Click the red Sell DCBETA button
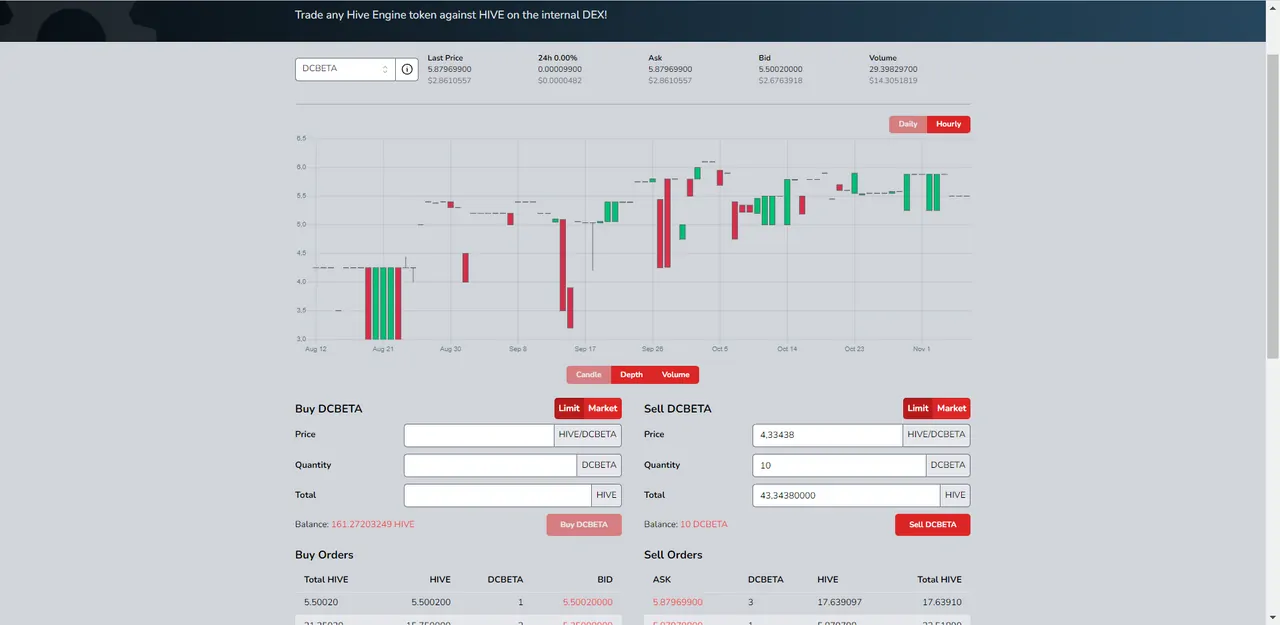Screen dimensions: 1280x625 coord(933,524)
